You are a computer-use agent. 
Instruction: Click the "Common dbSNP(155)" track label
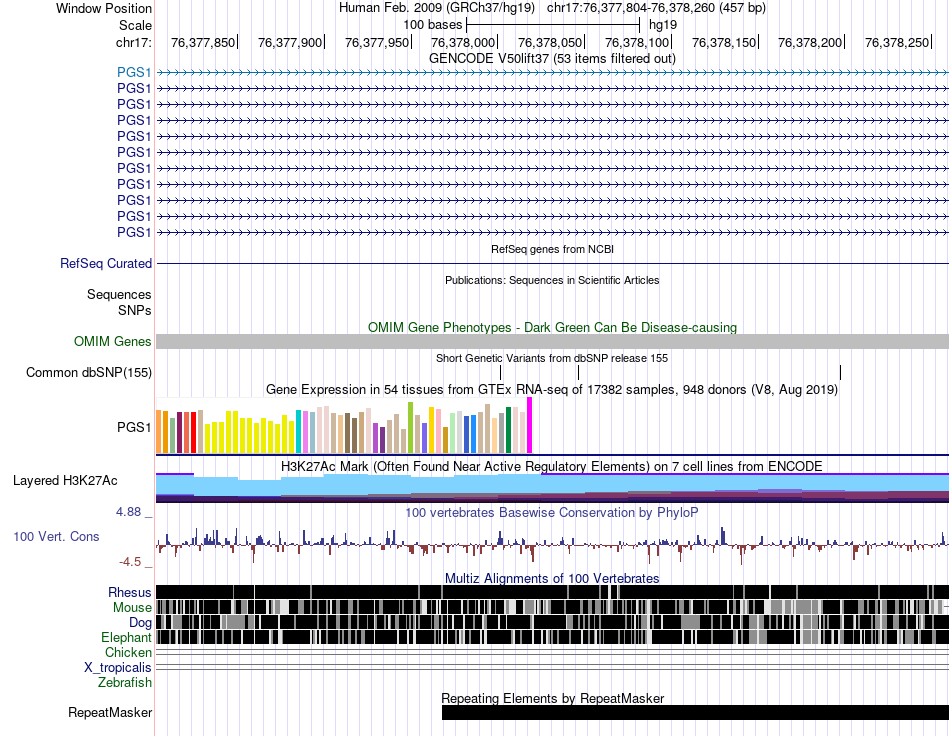pos(89,373)
